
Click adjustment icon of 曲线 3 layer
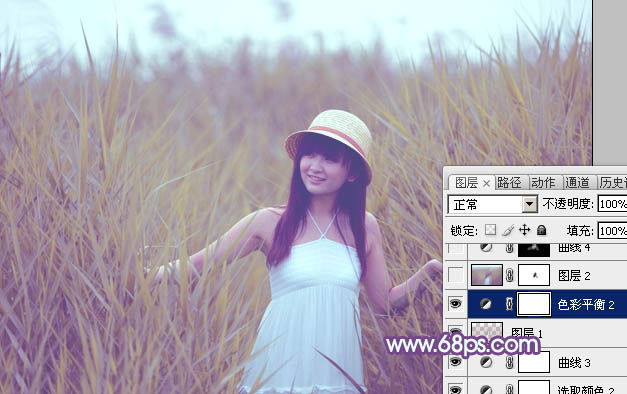pyautogui.click(x=486, y=362)
